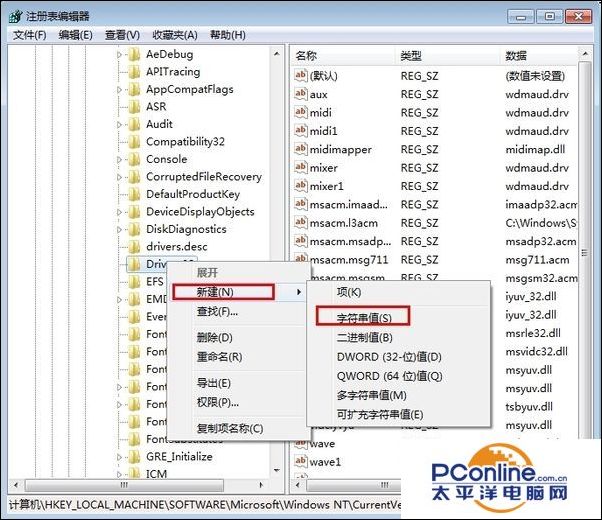
Task: Expand the AppCompatFlags tree node
Action: pos(119,90)
